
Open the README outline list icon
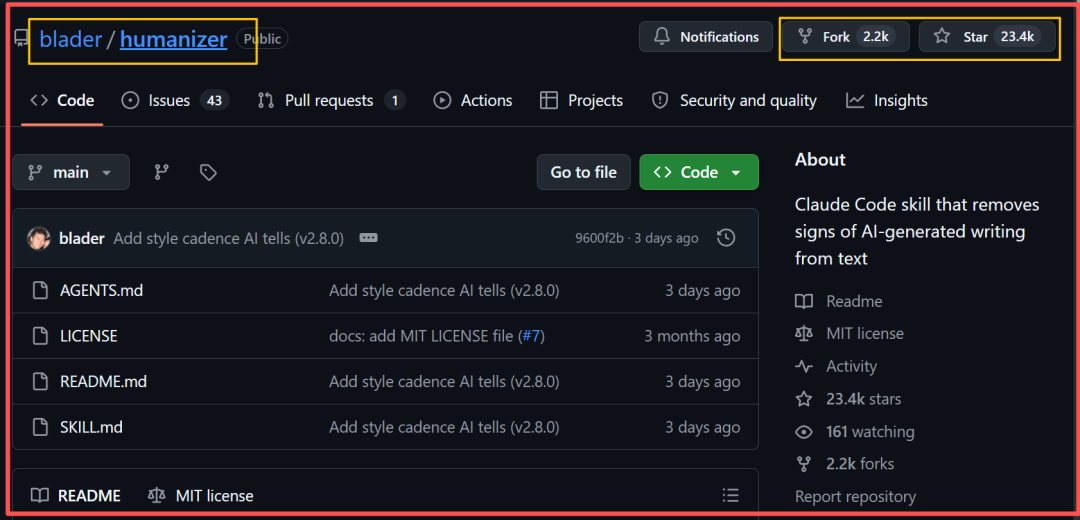[x=730, y=495]
